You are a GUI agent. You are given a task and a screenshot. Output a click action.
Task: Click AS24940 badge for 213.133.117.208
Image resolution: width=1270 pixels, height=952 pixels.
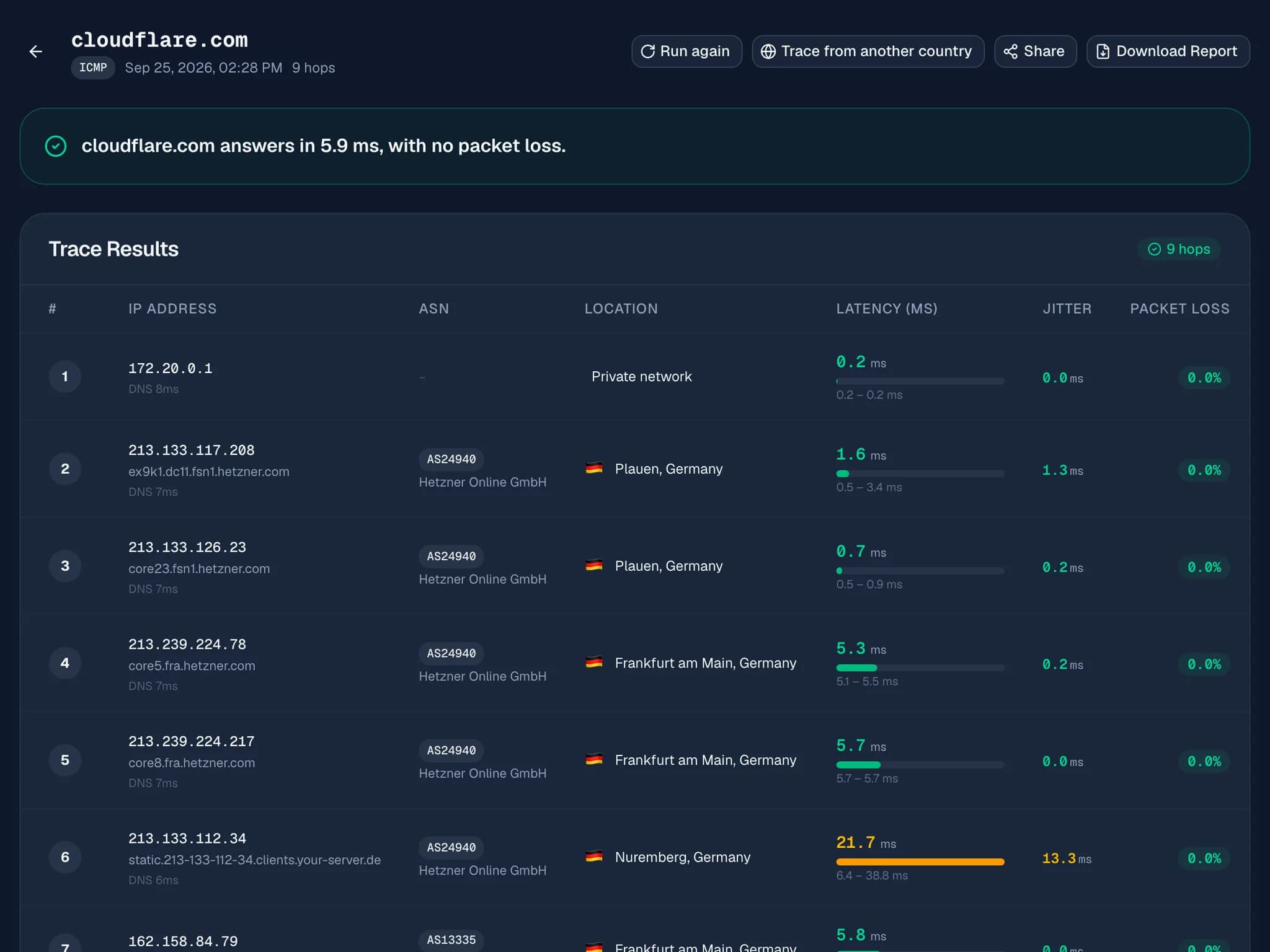451,459
